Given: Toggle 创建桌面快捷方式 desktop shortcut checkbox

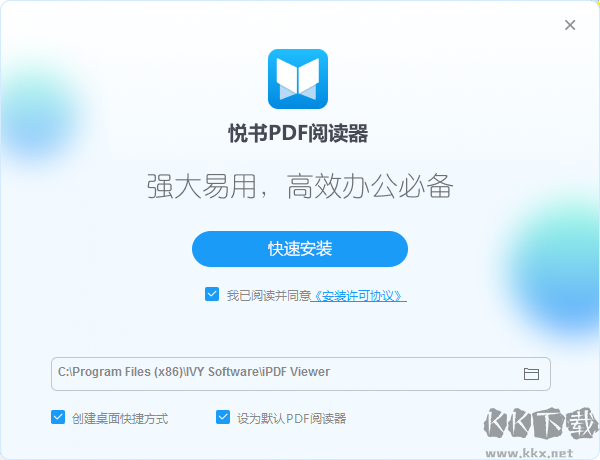Looking at the screenshot, I should tap(58, 417).
